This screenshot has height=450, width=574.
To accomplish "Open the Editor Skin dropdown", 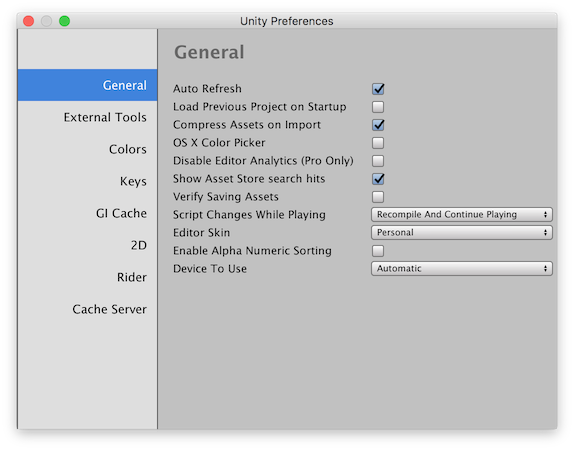I will tap(462, 233).
